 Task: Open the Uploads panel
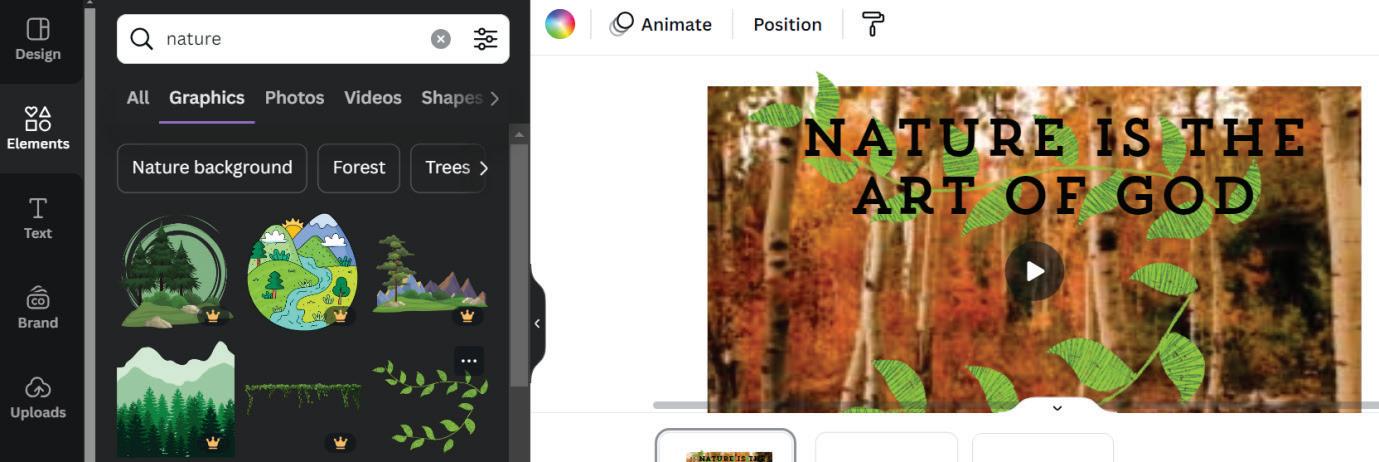[x=37, y=397]
